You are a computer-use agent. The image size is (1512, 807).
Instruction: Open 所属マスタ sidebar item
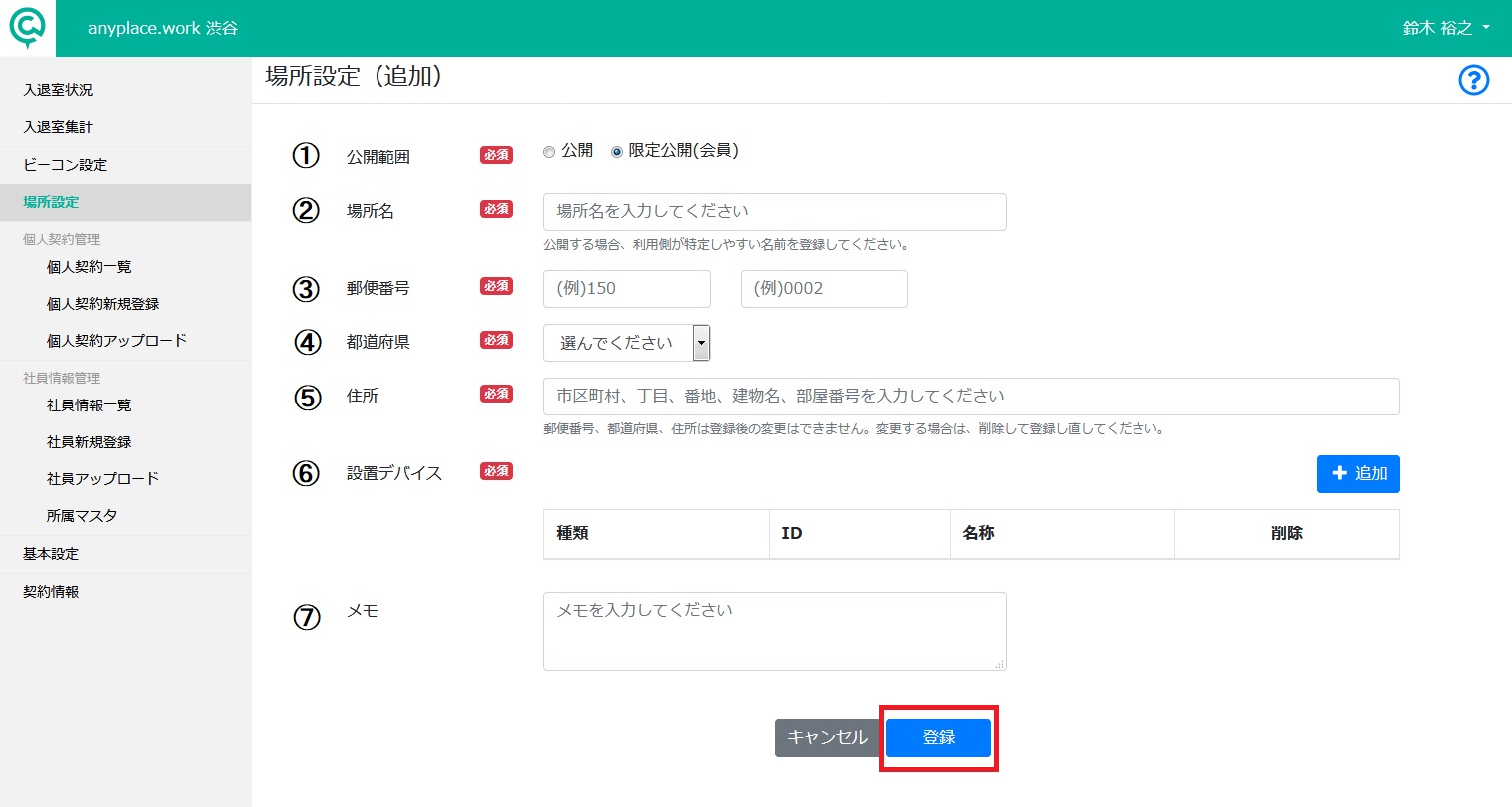pos(82,516)
